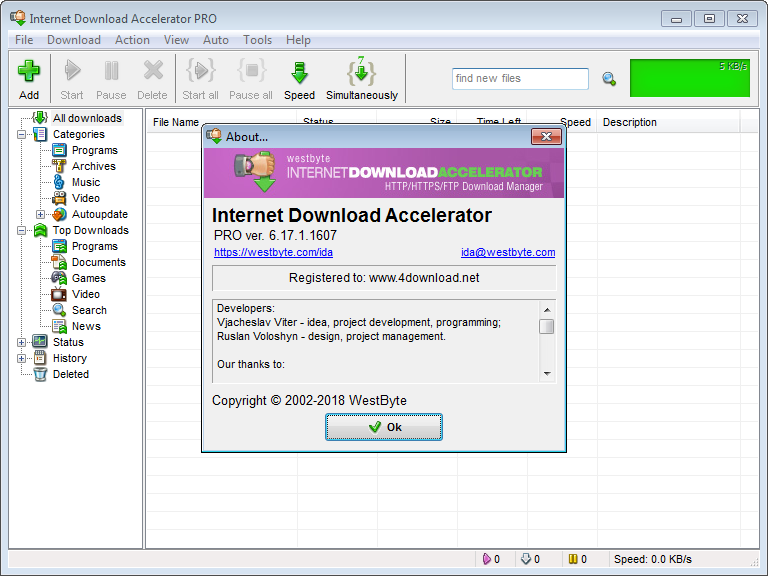This screenshot has width=768, height=576.
Task: Click the green Add download icon
Action: 28,72
